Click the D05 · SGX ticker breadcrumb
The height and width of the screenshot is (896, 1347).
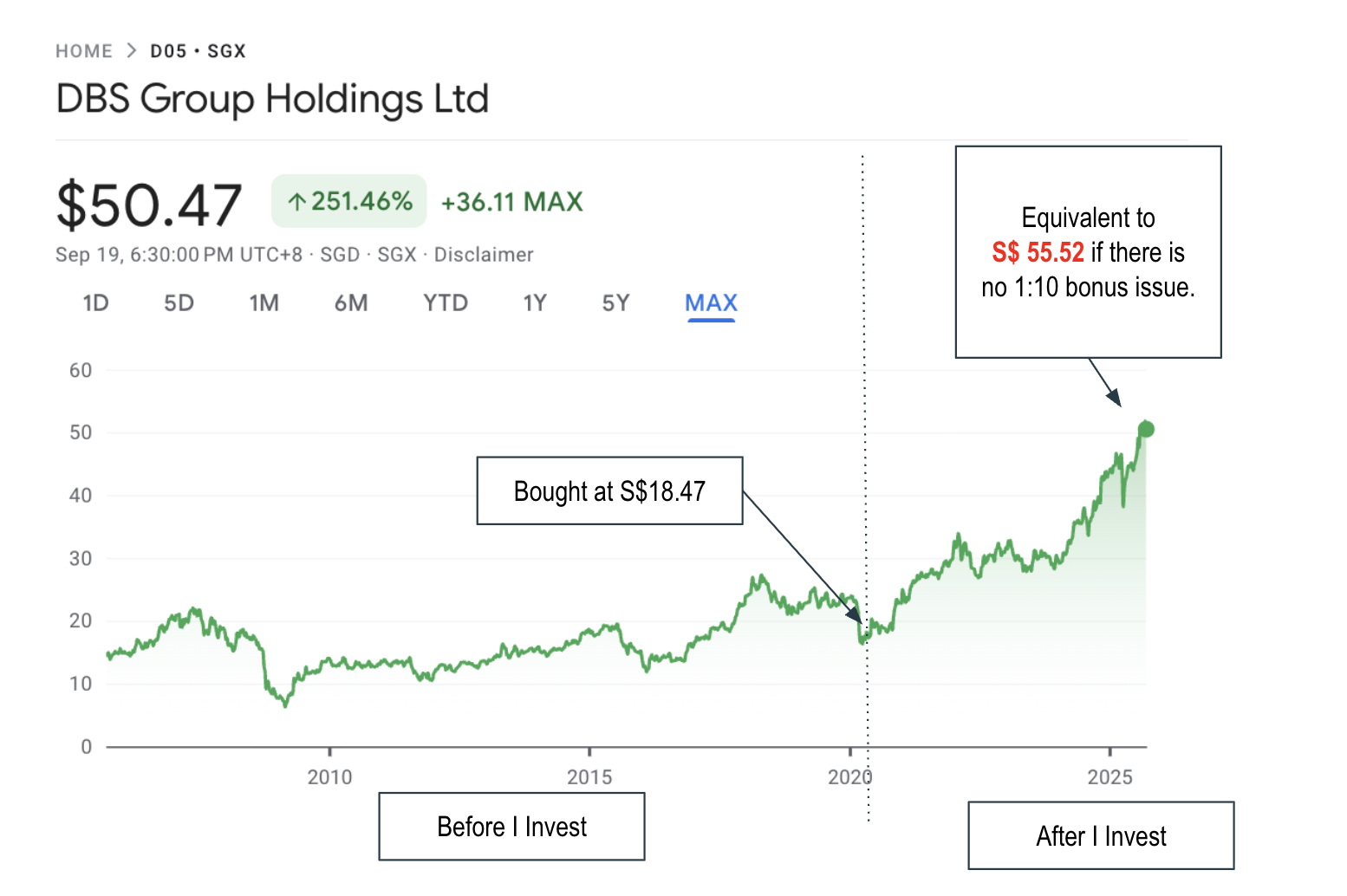198,51
